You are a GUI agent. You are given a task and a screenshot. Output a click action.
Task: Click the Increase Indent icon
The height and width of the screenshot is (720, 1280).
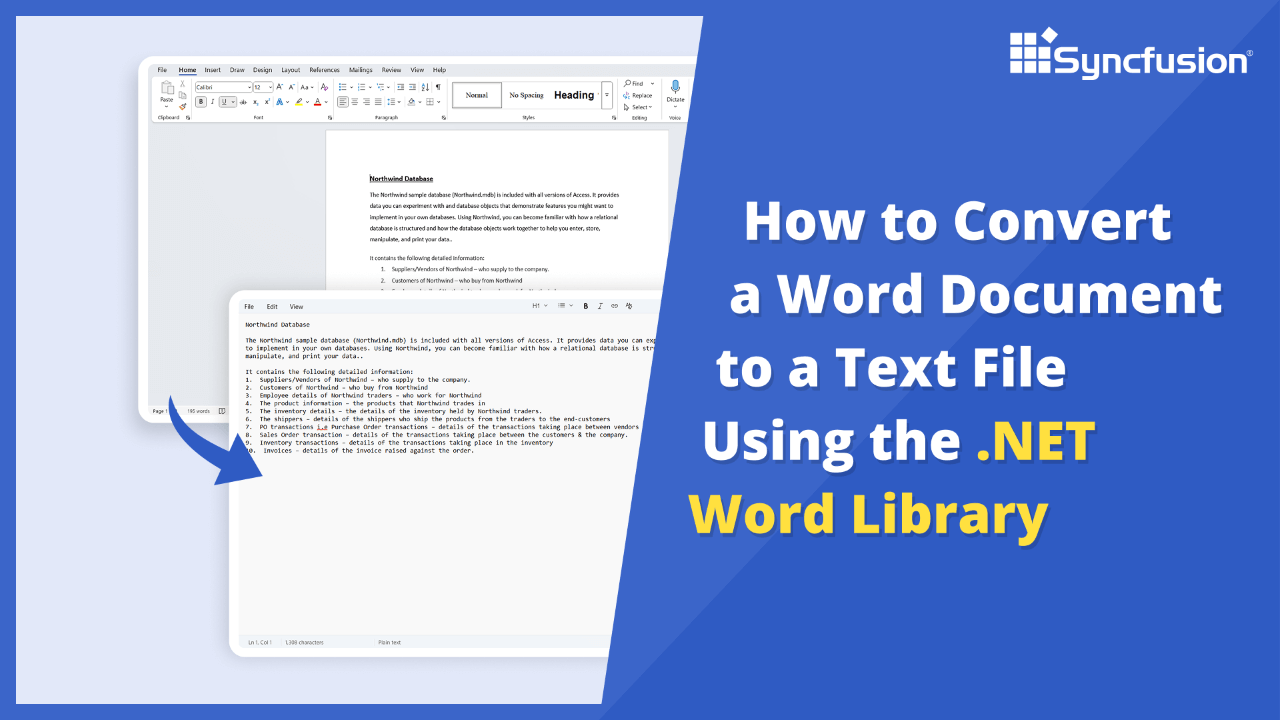412,87
